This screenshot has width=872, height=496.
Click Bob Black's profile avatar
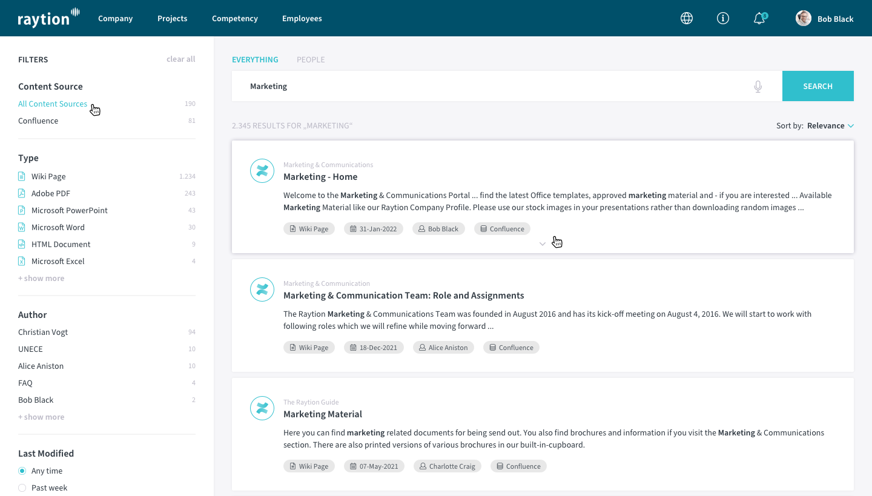[x=803, y=18]
